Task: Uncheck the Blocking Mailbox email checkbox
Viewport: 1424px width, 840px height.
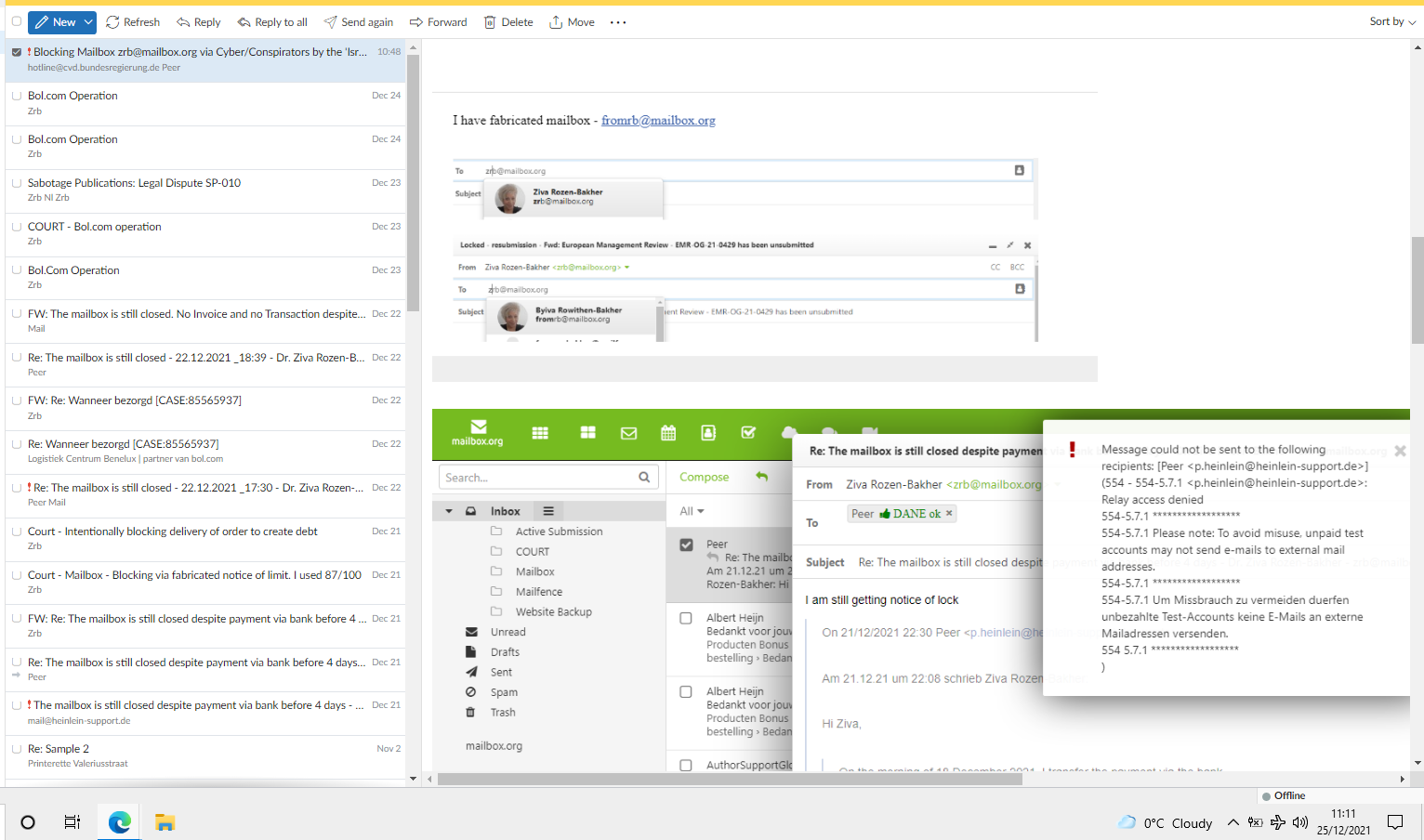Action: tap(17, 52)
